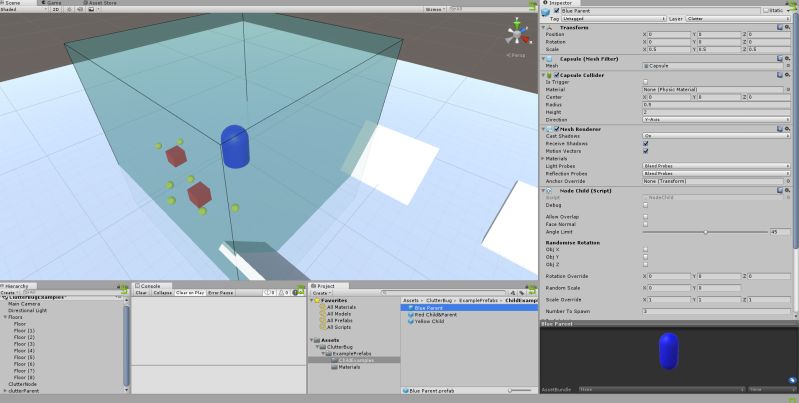Click the console info message count icon
This screenshot has width=799, height=403.
267,293
